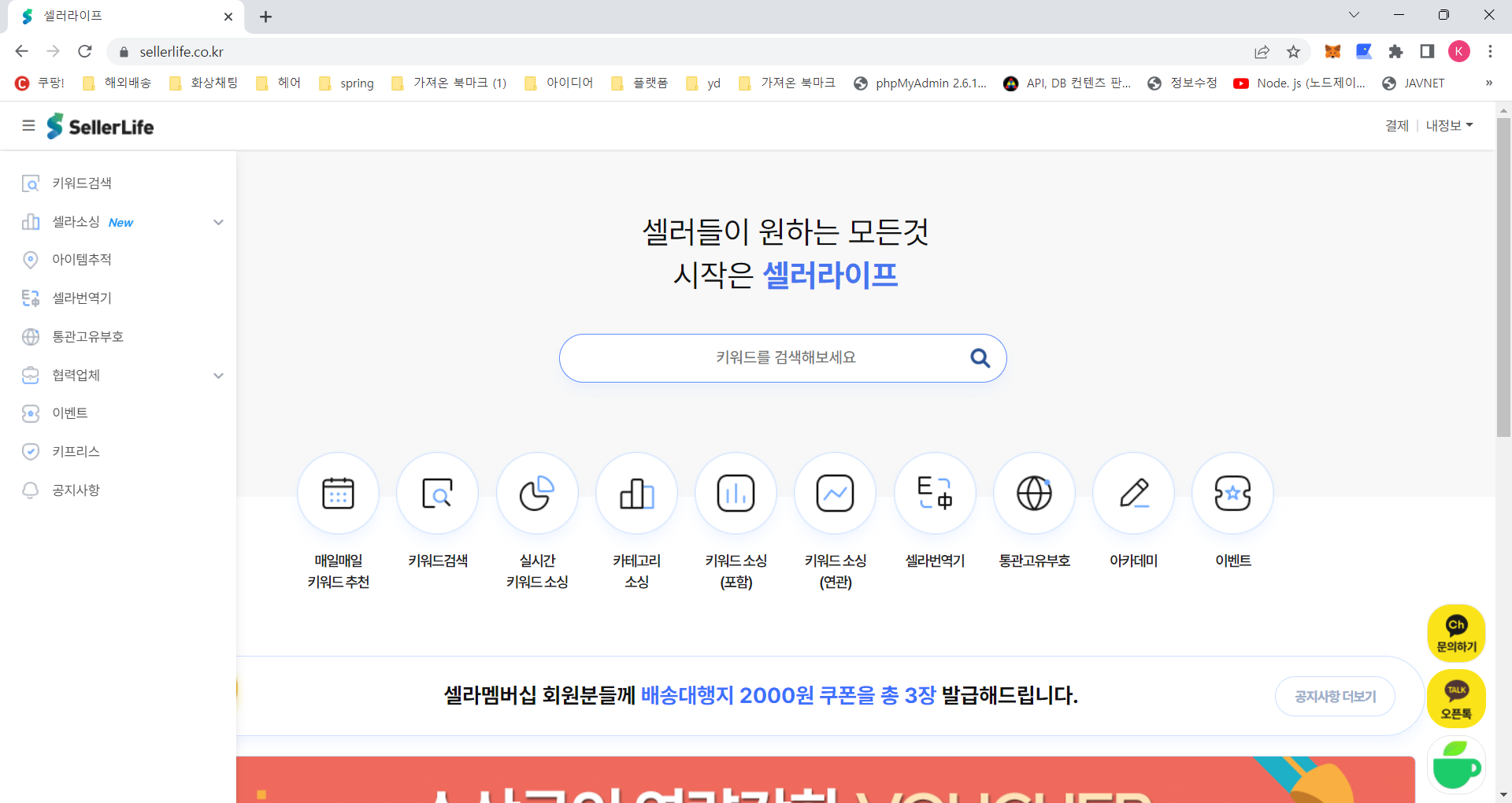Open 매일매일 키워드추천 calendar icon

tap(338, 494)
